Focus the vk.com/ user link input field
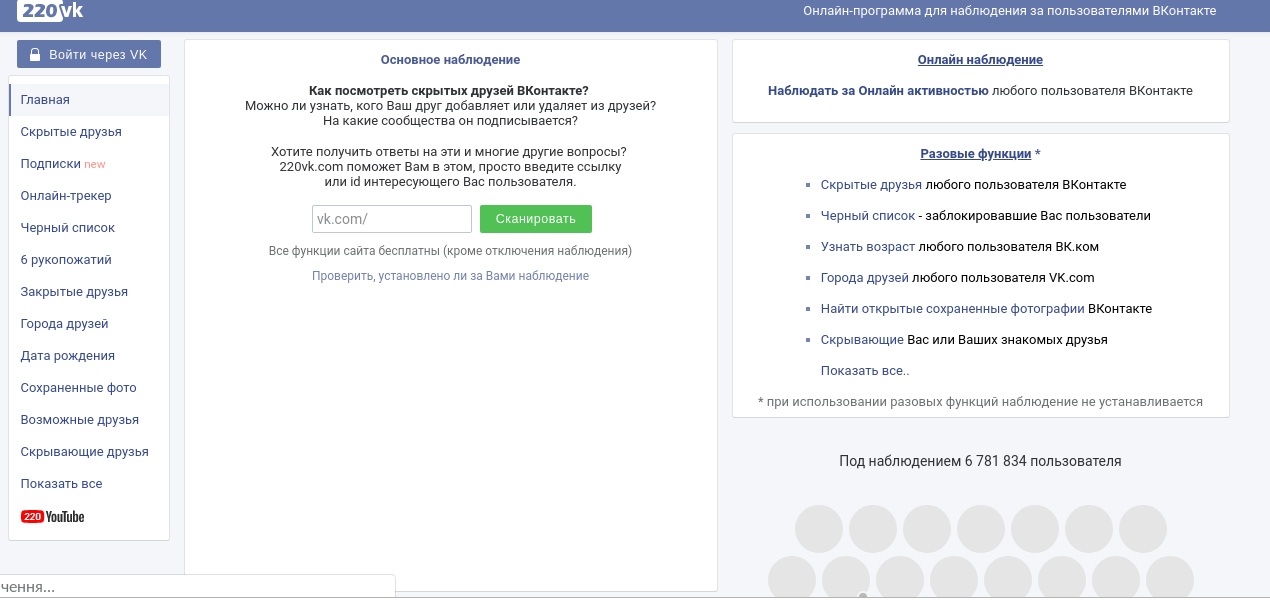This screenshot has height=601, width=1270. 392,219
